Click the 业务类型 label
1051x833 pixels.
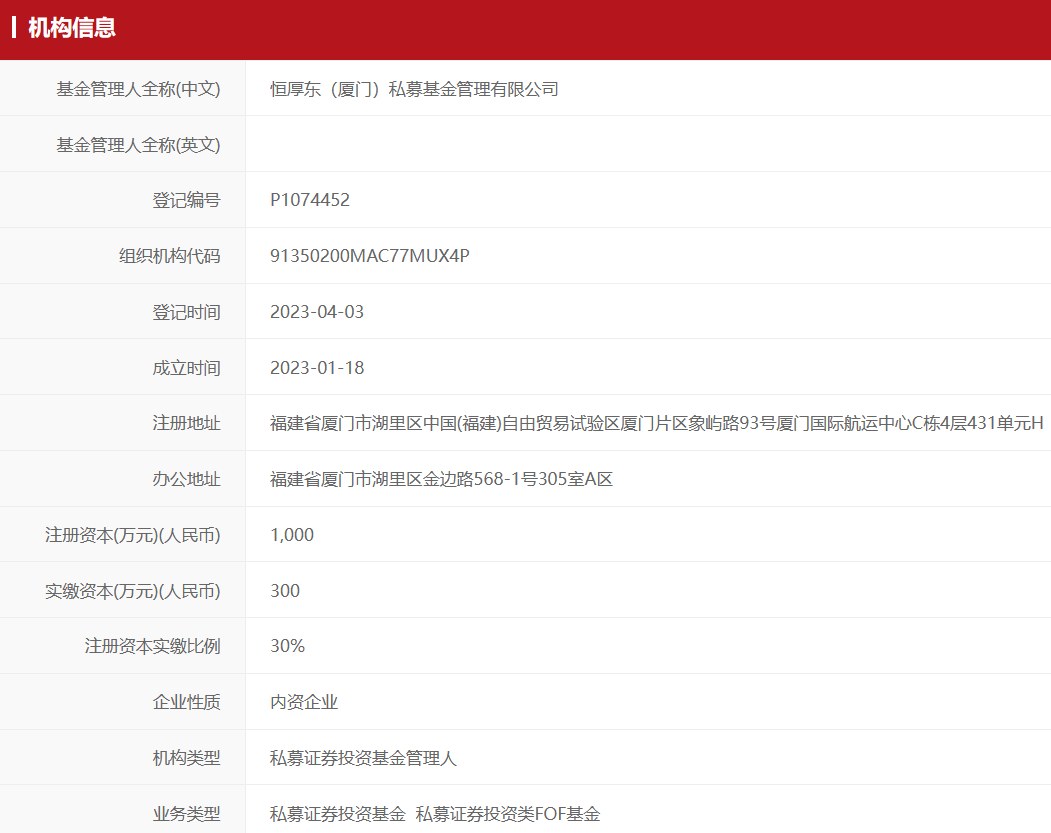186,814
